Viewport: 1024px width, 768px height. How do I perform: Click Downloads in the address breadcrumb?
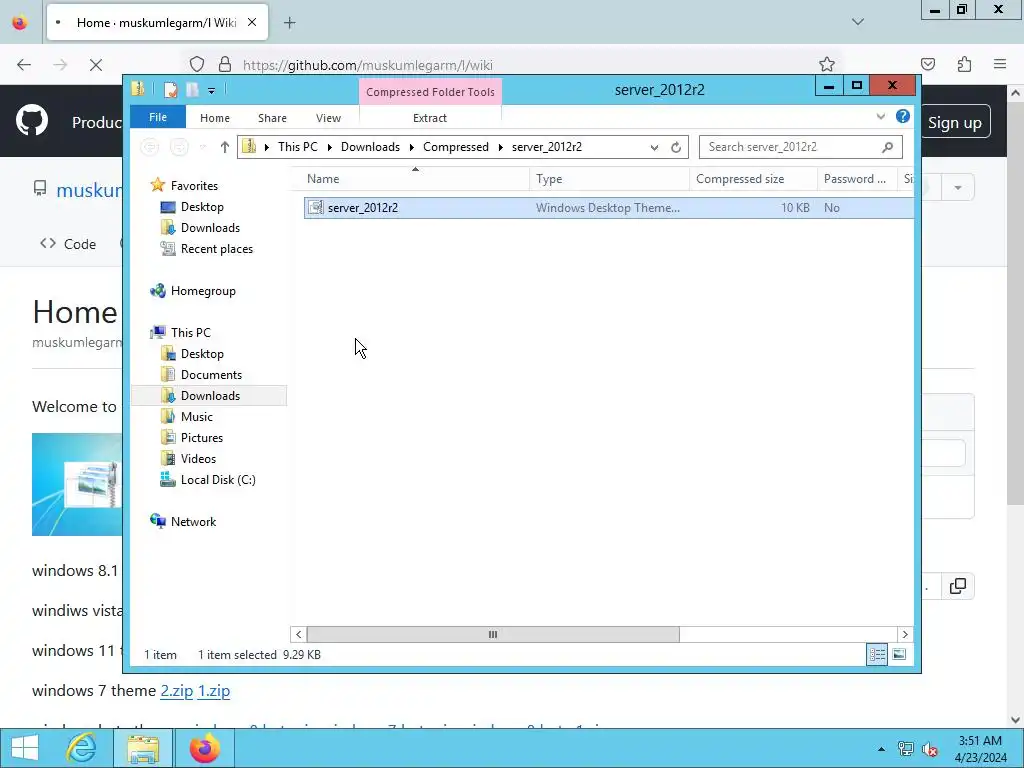[370, 147]
